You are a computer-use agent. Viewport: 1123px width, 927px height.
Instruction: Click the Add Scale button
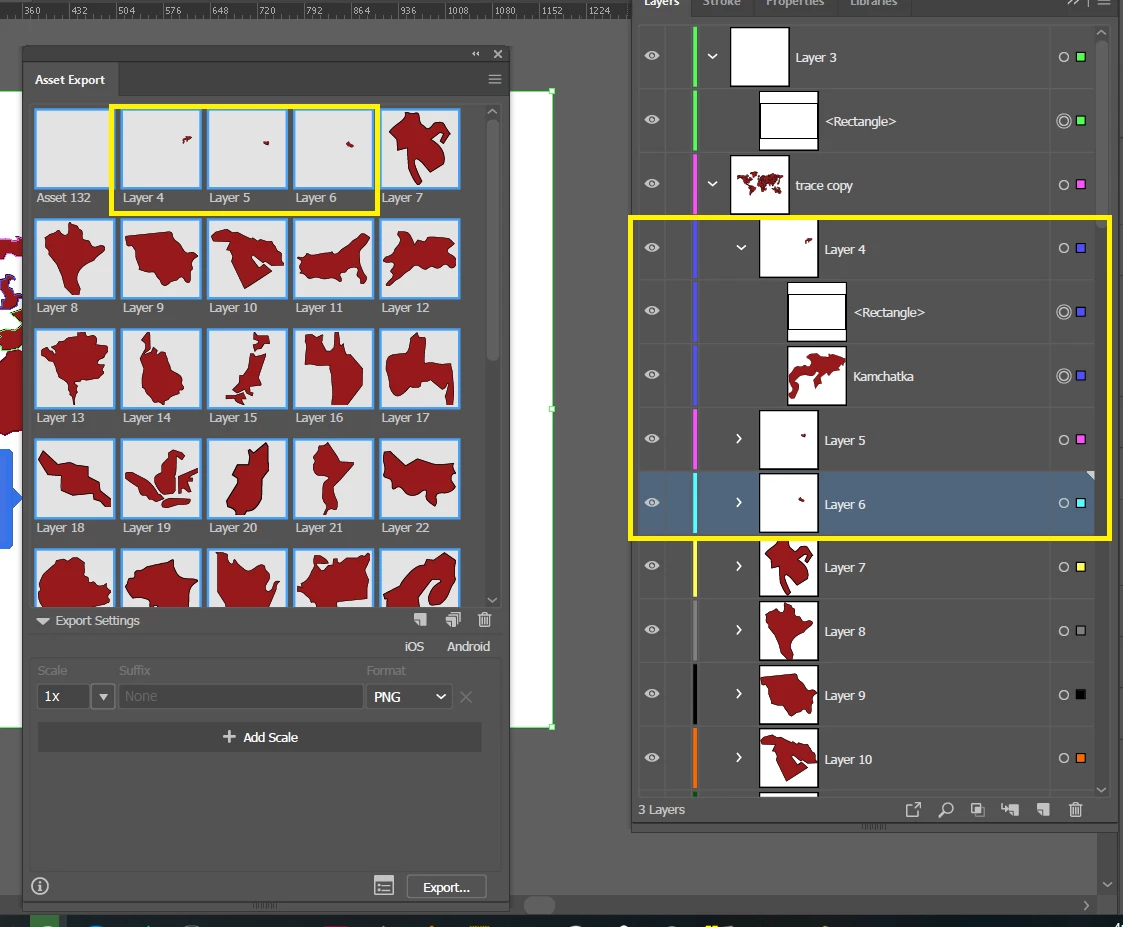(x=260, y=736)
